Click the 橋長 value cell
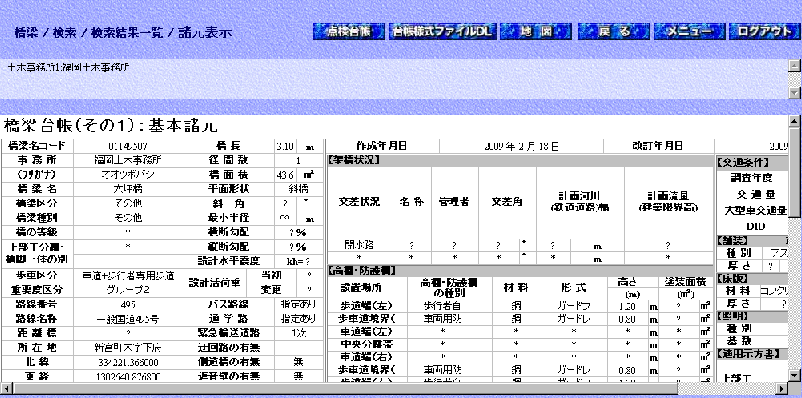 point(285,146)
